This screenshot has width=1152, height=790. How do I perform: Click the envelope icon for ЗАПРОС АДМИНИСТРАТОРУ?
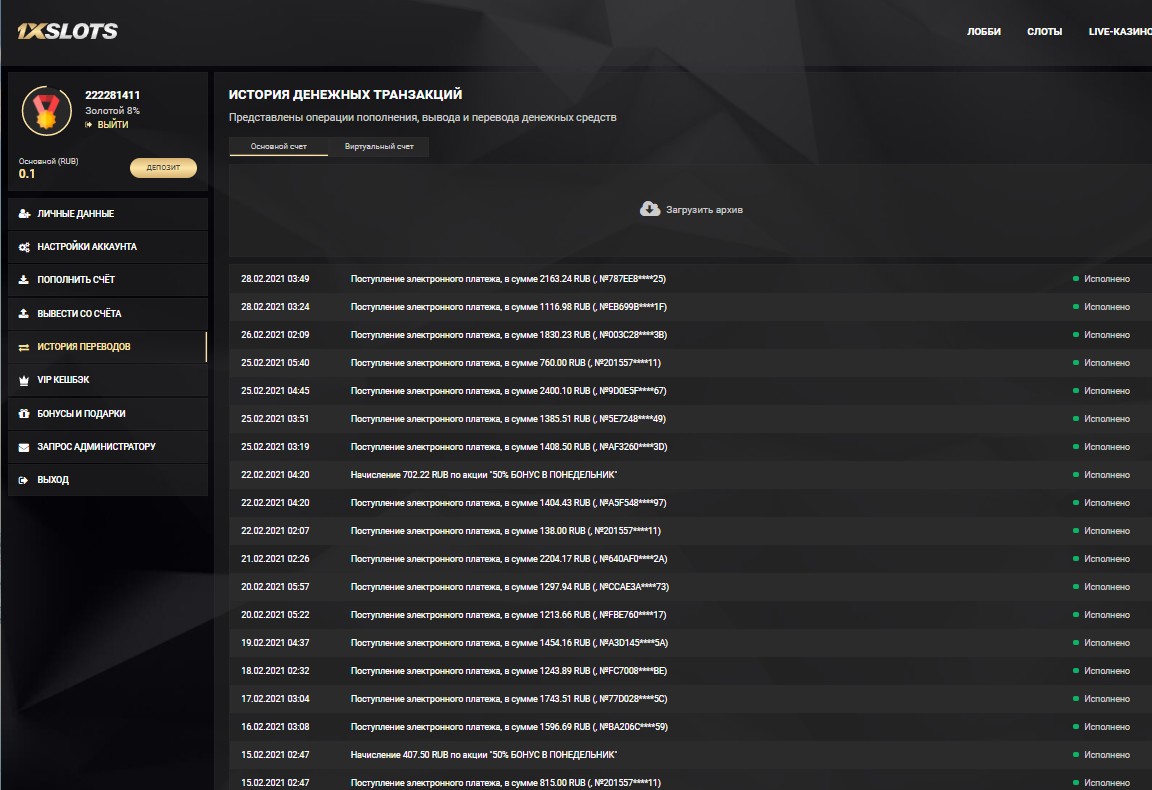coord(24,447)
